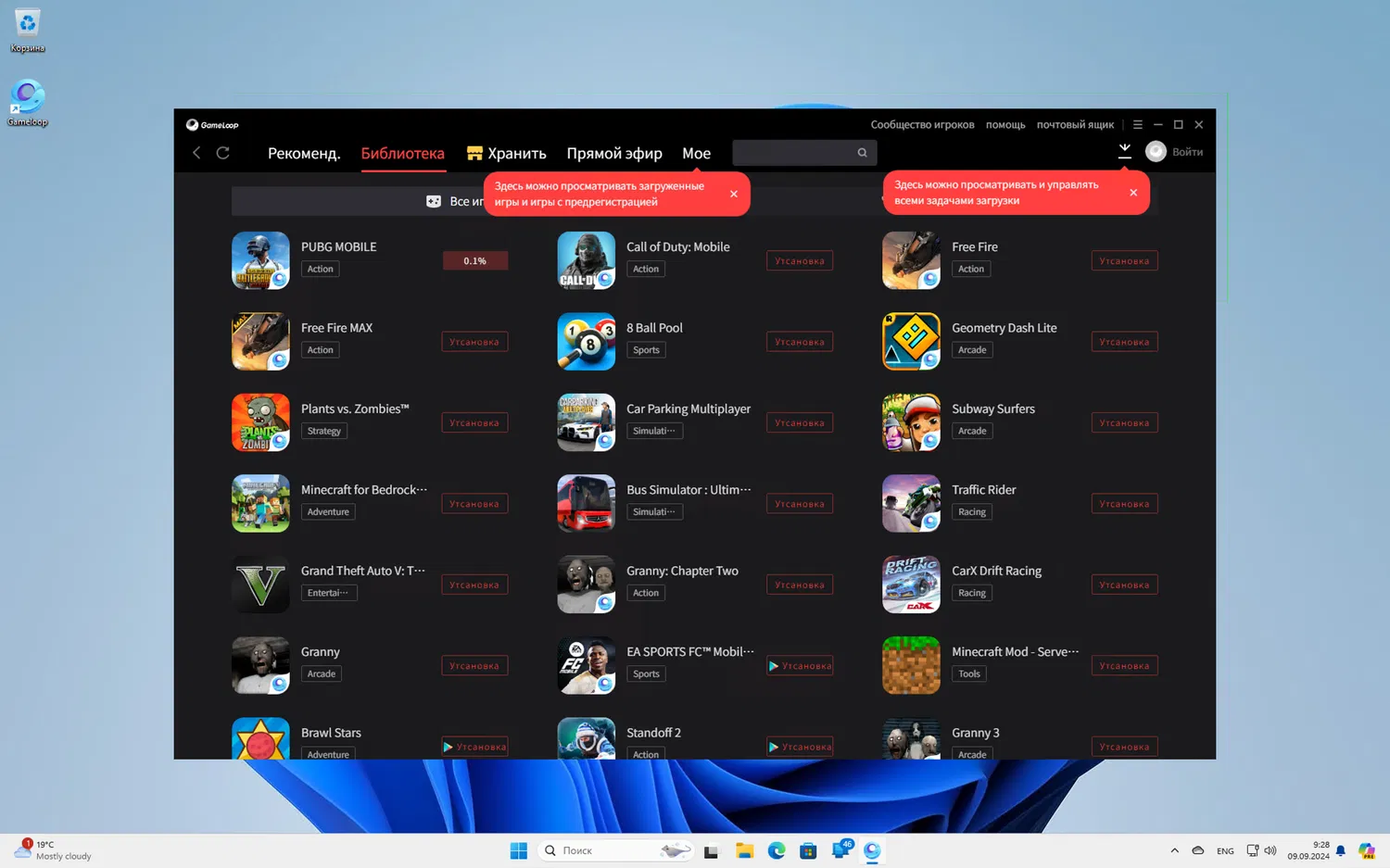Click Войти to sign in
The width and height of the screenshot is (1390, 868).
tap(1188, 152)
